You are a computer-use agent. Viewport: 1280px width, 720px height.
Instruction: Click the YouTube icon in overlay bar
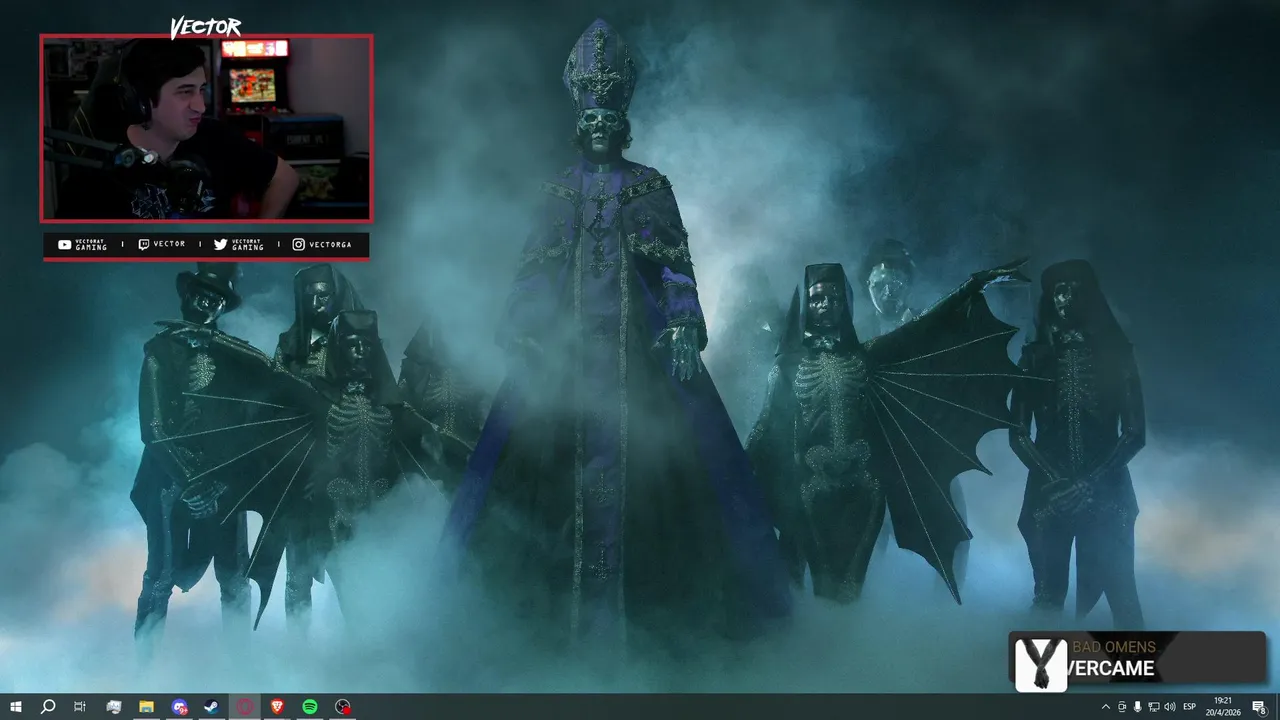click(x=64, y=244)
